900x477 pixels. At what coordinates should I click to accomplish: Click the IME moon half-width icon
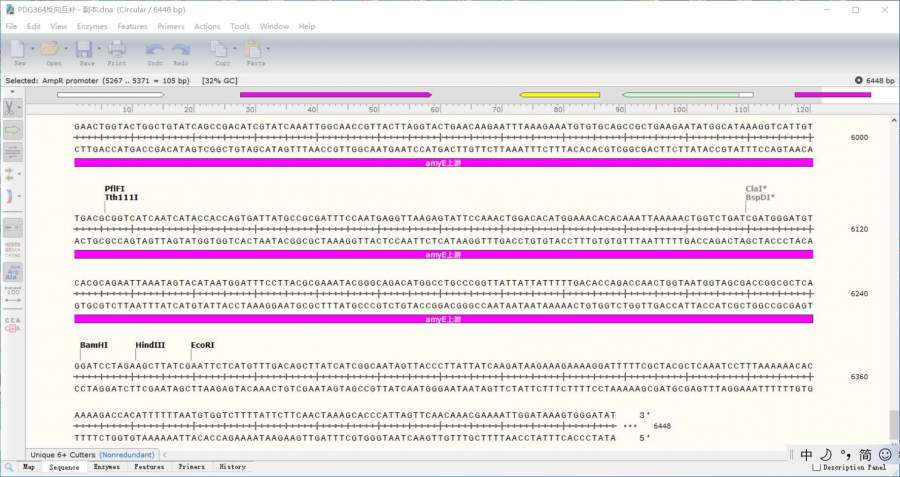[826, 455]
